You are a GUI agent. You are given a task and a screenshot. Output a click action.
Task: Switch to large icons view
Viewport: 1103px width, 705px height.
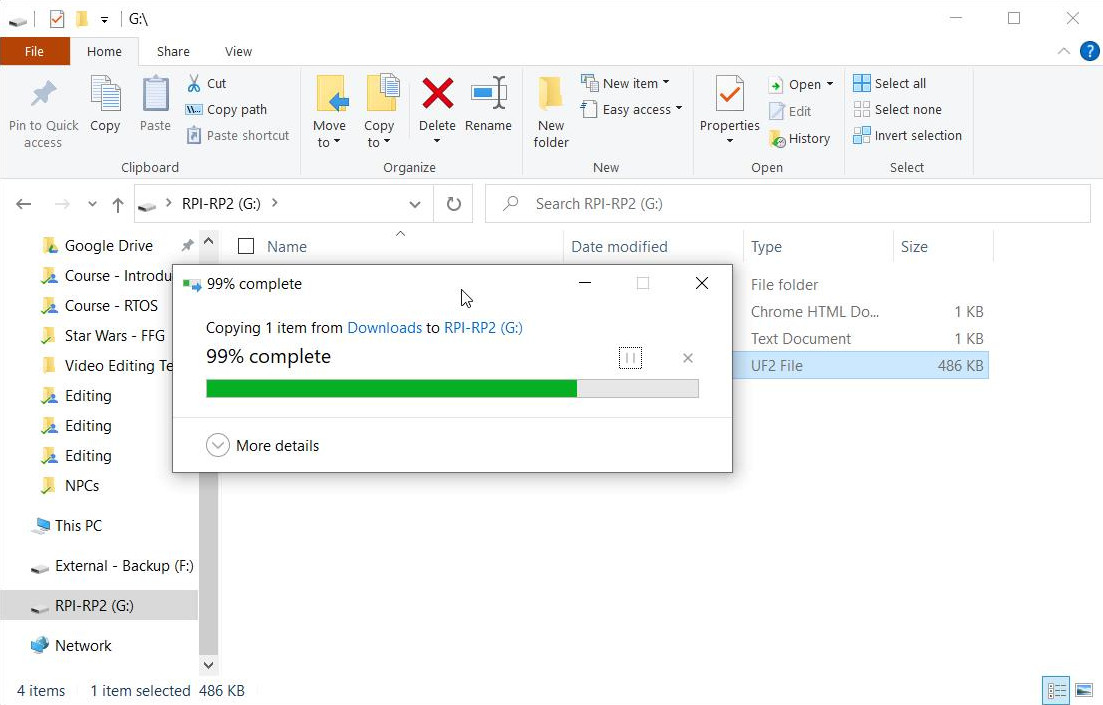click(1083, 690)
